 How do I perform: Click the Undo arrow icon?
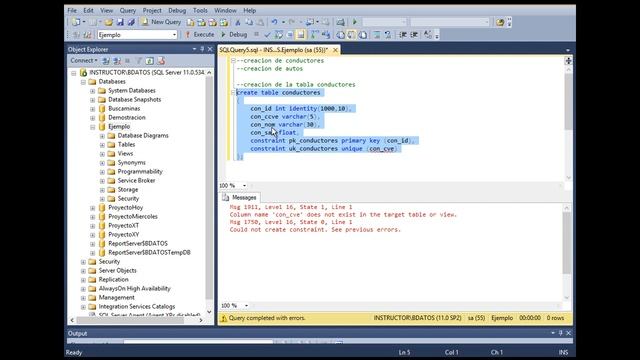(274, 22)
